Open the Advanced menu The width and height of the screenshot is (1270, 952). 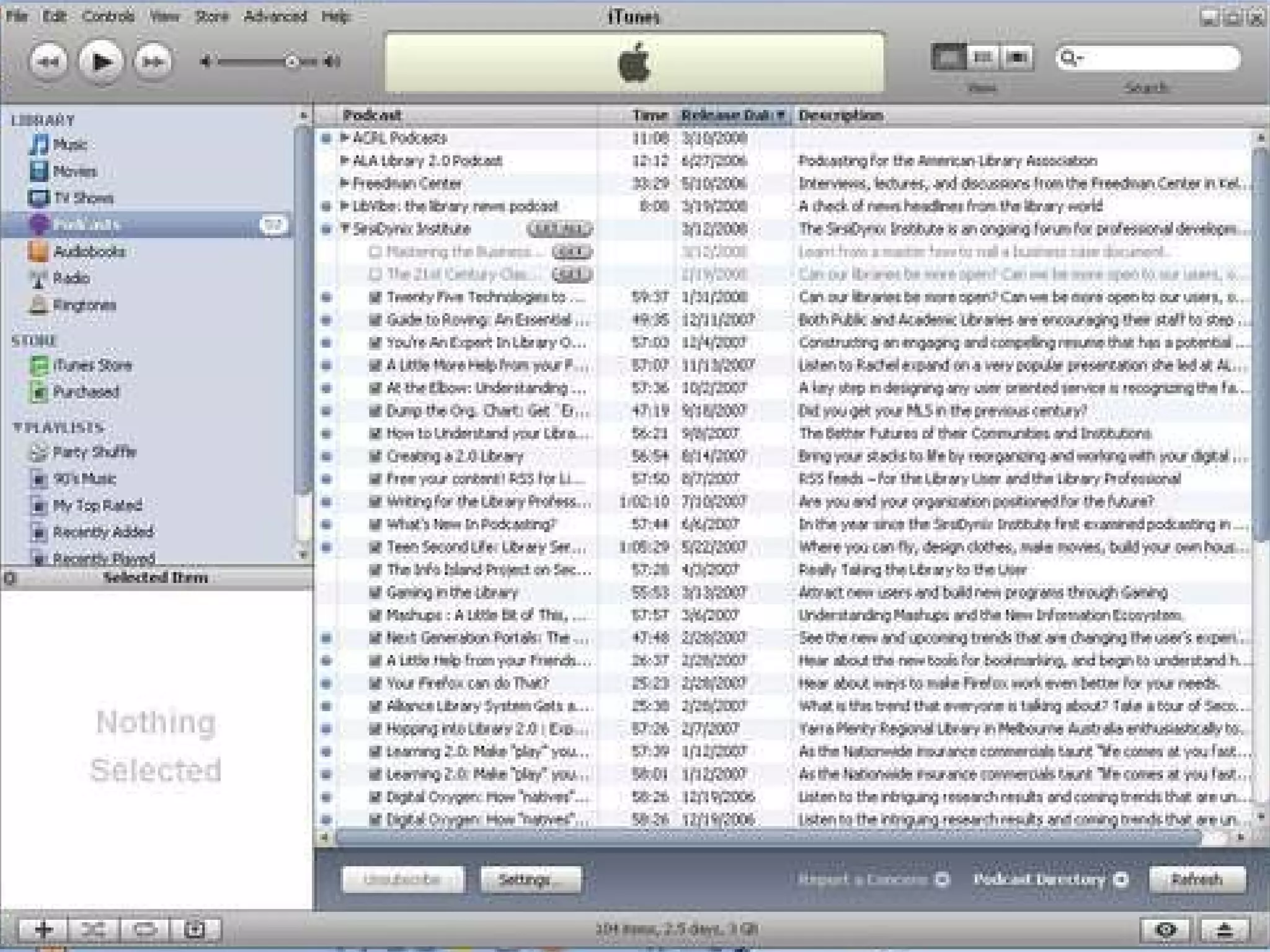(275, 16)
